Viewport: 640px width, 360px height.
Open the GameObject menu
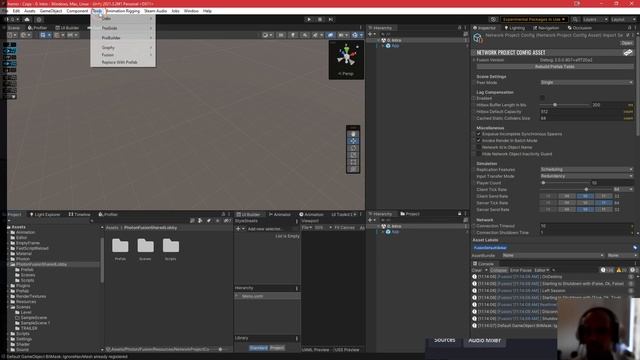tap(51, 11)
